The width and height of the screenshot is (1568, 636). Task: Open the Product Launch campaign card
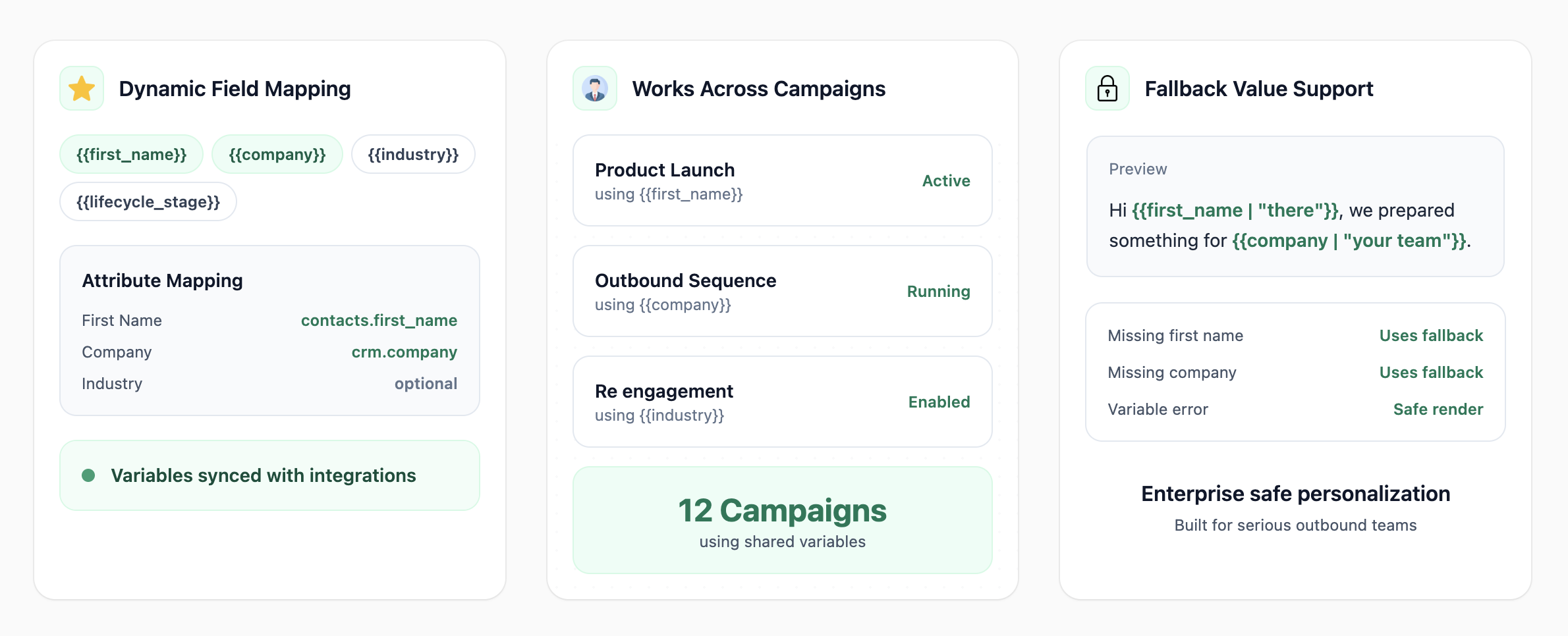781,181
